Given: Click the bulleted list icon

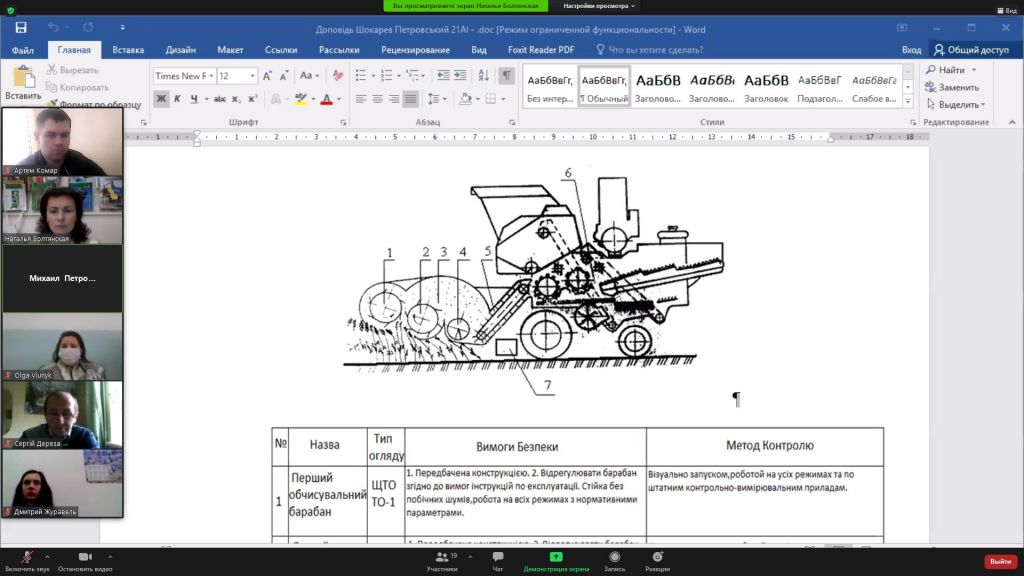Looking at the screenshot, I should coord(360,76).
